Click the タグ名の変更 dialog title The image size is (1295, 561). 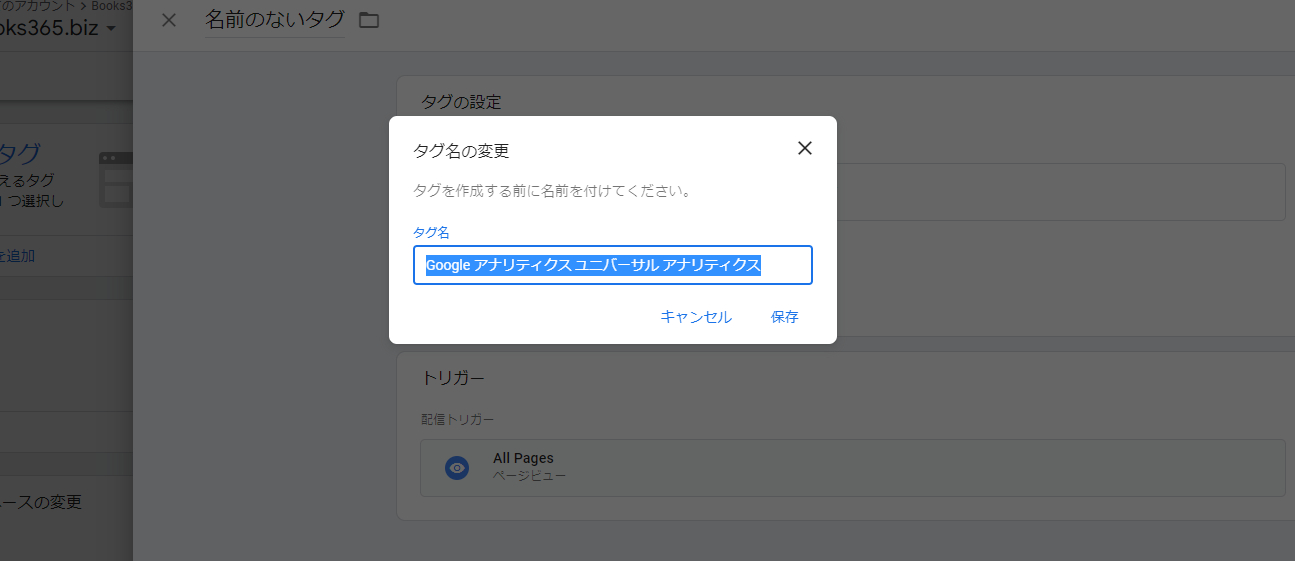pyautogui.click(x=461, y=151)
